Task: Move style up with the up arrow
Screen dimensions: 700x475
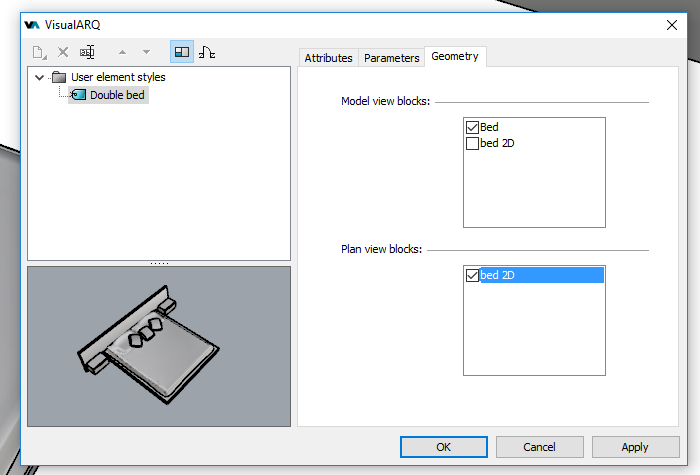Action: pos(122,52)
